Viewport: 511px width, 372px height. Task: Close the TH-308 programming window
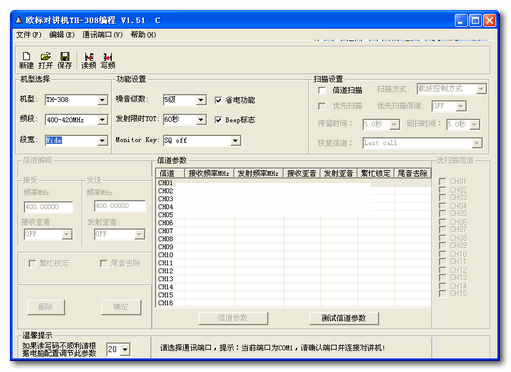pyautogui.click(x=489, y=21)
